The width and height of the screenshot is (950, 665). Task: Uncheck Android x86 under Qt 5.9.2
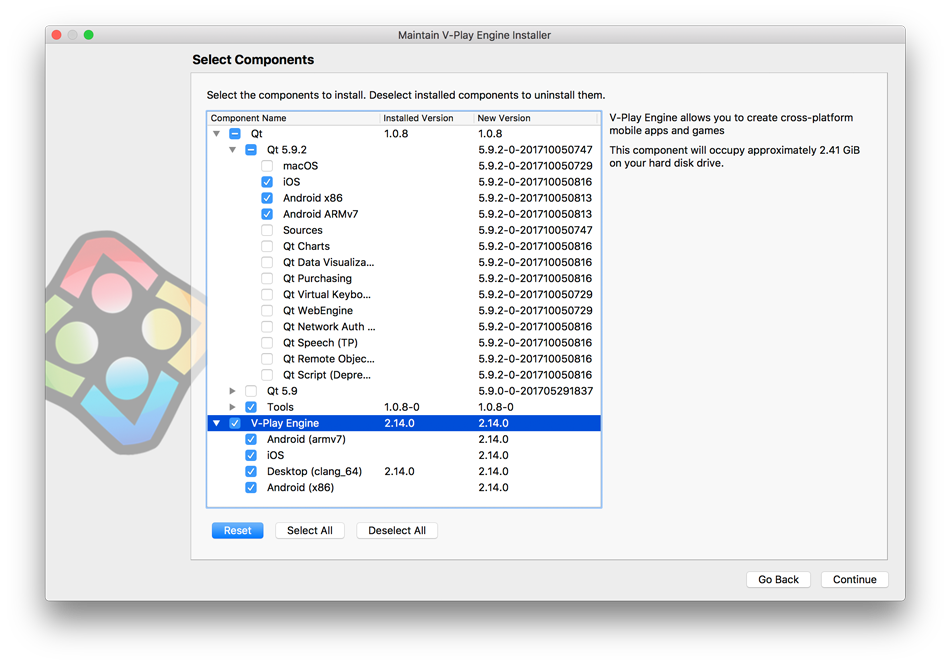pyautogui.click(x=267, y=198)
